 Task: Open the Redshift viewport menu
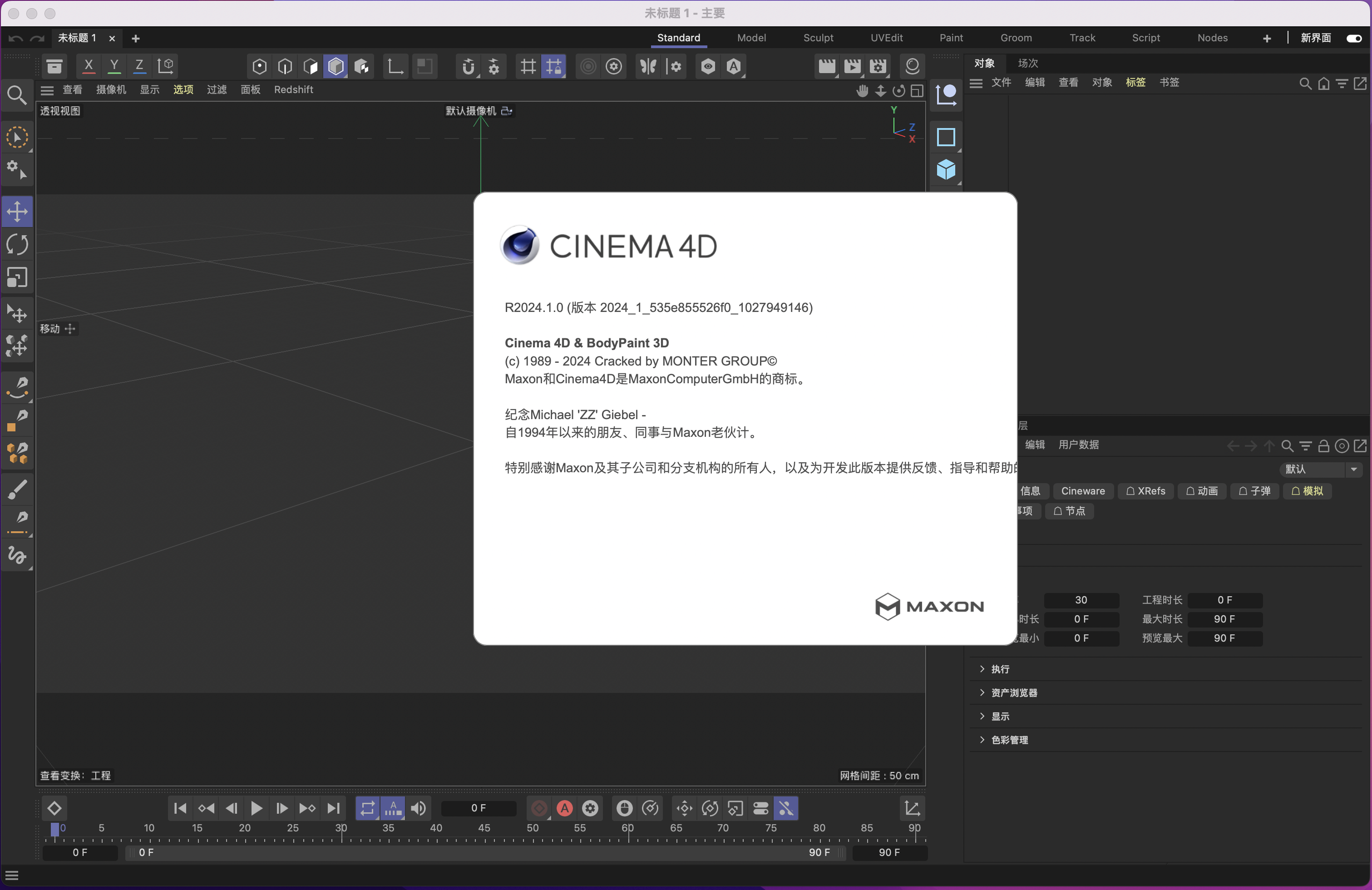pyautogui.click(x=293, y=89)
